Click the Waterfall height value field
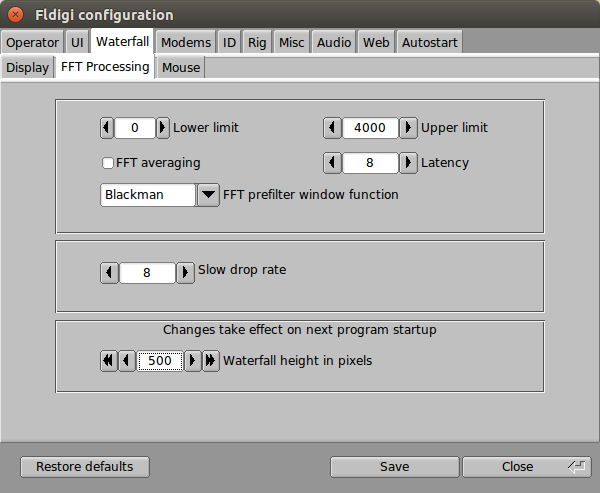Screen dimensions: 600x493 (x=159, y=361)
